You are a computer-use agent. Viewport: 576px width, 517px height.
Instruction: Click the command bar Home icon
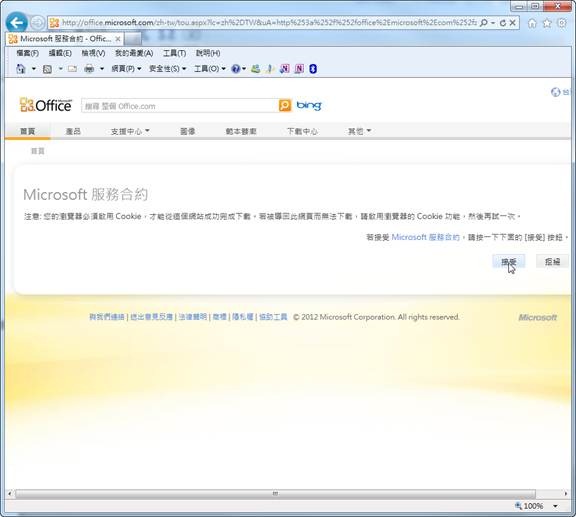[21, 69]
